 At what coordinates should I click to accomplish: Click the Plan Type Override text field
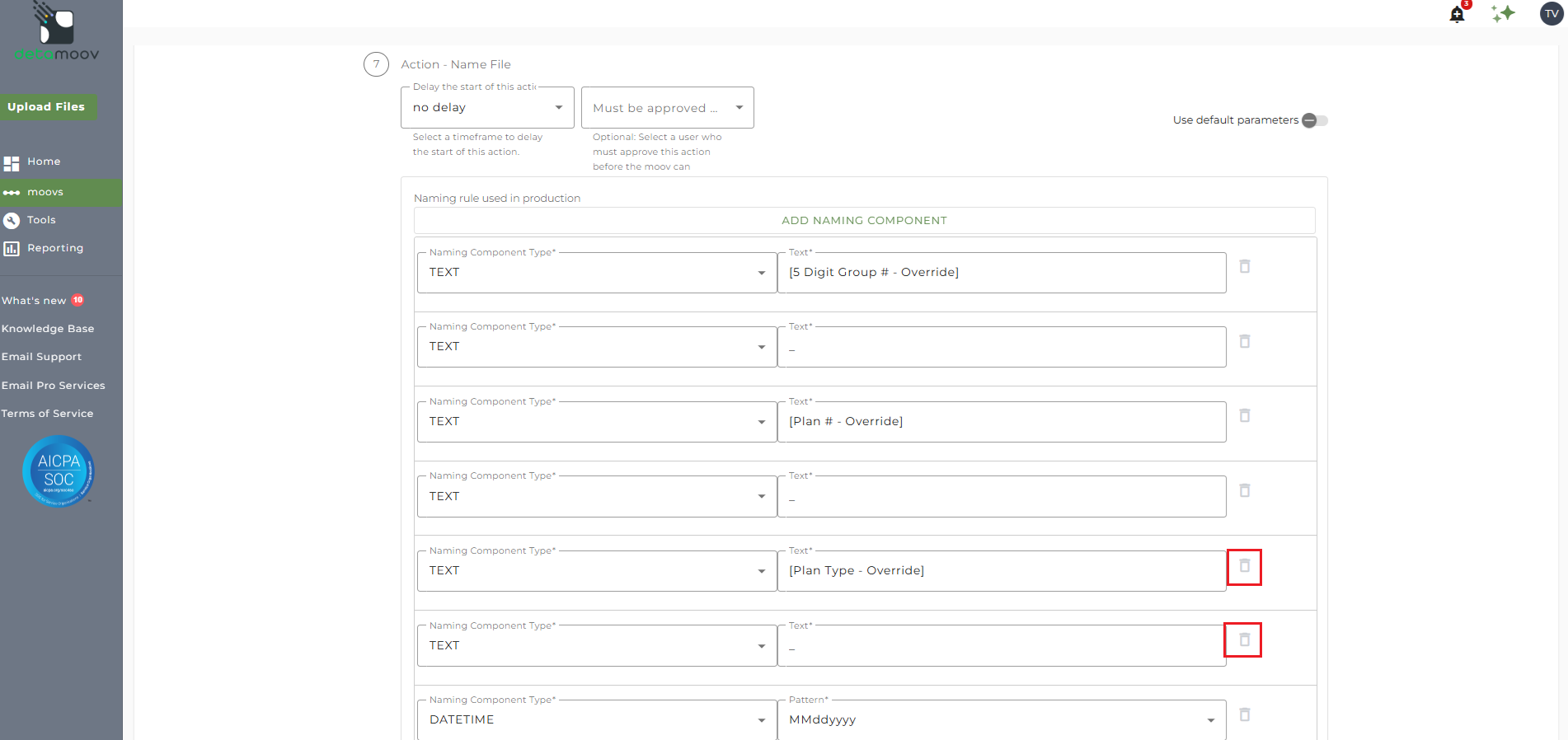coord(1001,570)
